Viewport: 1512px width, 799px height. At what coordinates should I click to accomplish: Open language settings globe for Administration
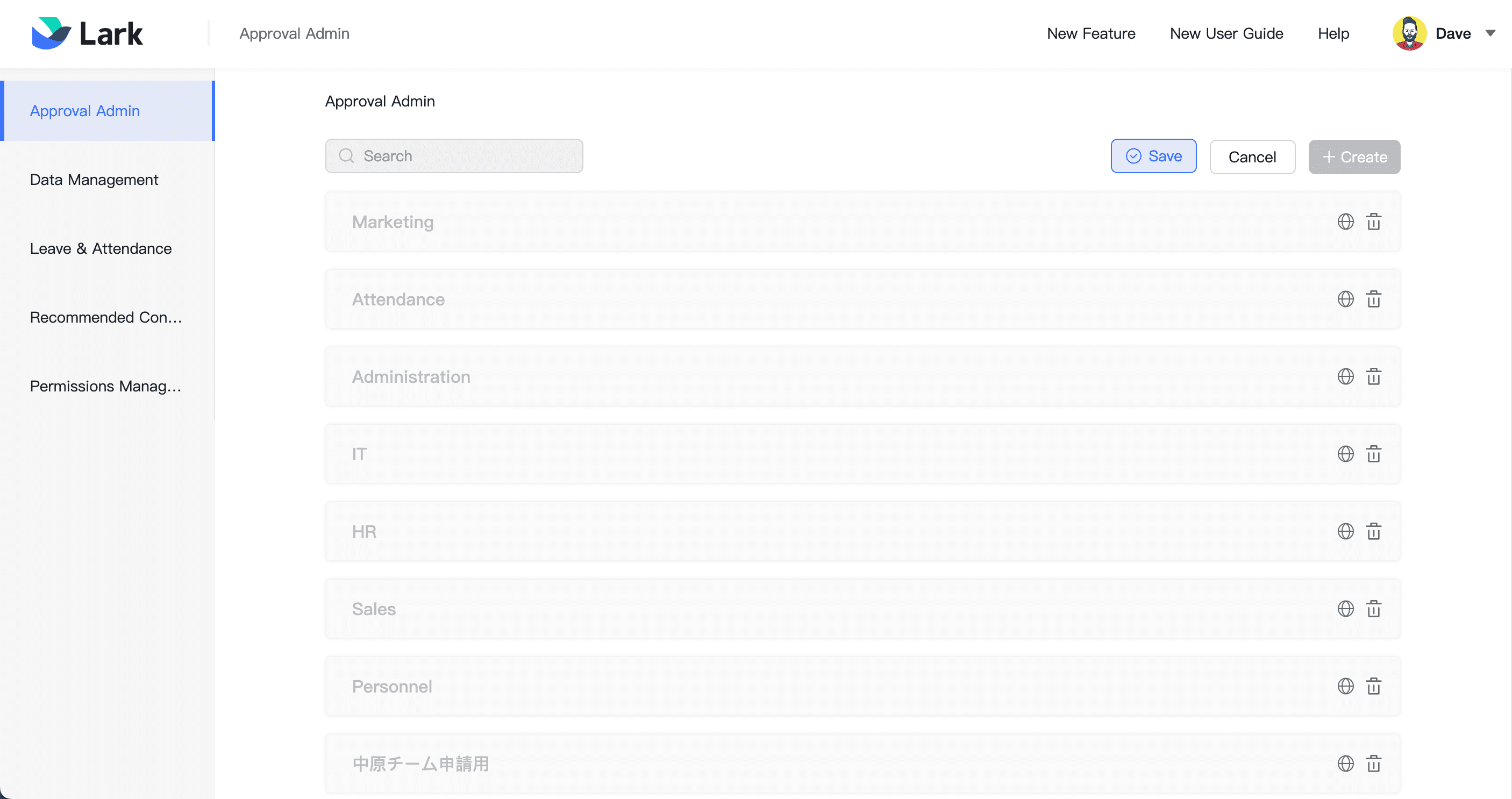coord(1345,376)
